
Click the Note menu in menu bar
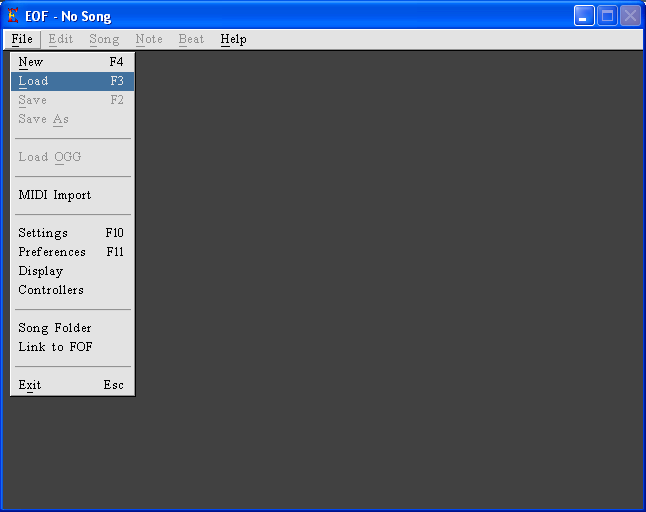tap(149, 39)
